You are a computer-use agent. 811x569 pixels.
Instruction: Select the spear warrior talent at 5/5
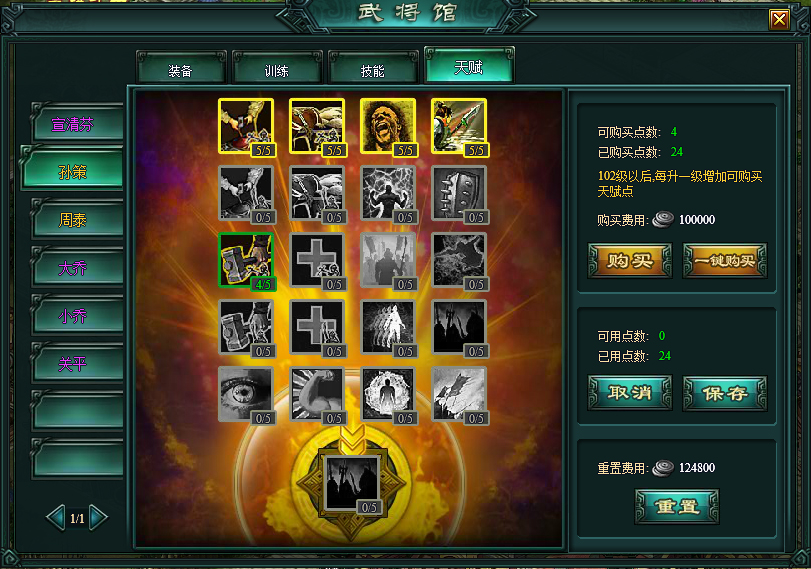[x=459, y=126]
